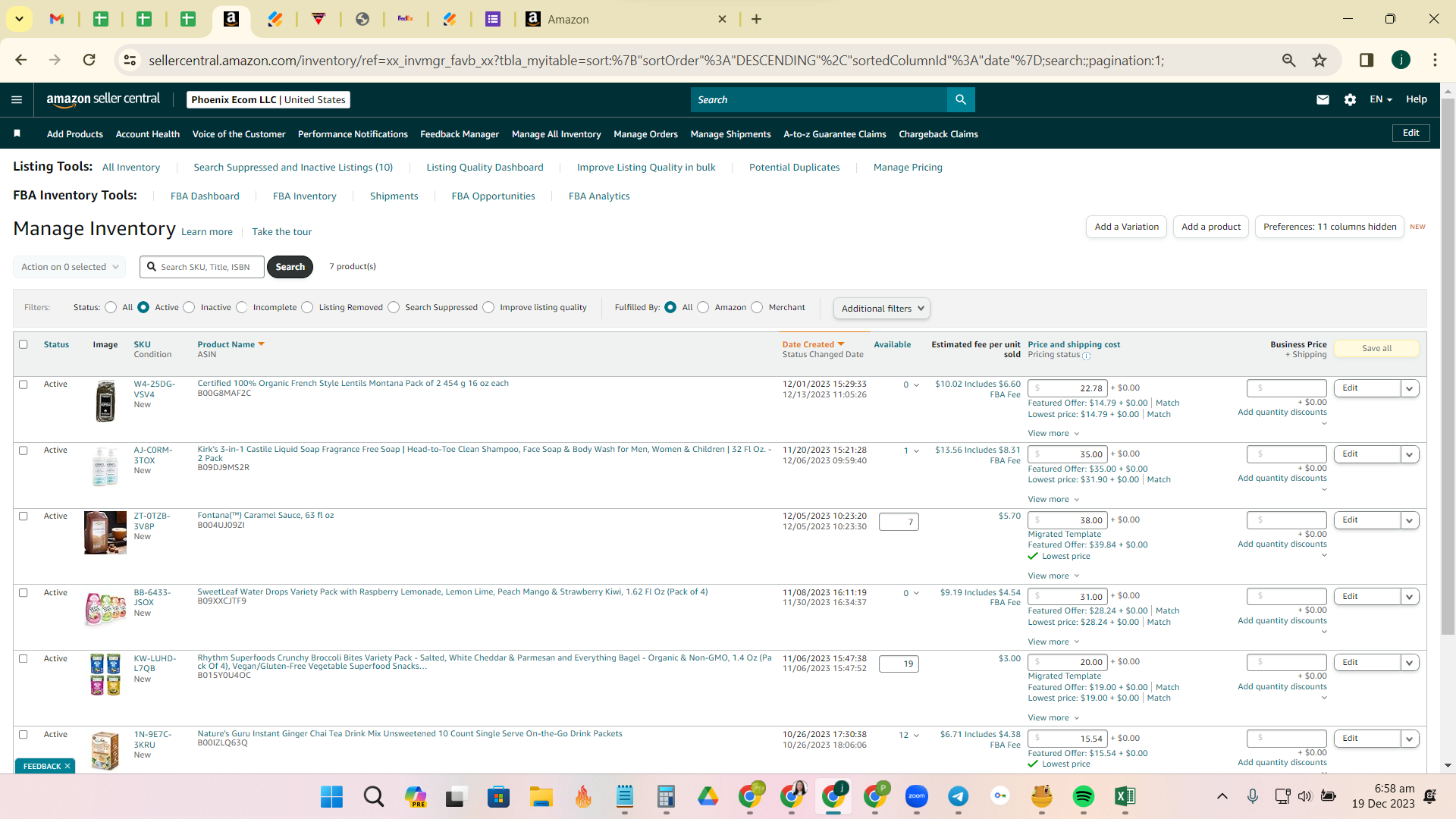
Task: Click the search magnifier button in header
Action: click(961, 99)
